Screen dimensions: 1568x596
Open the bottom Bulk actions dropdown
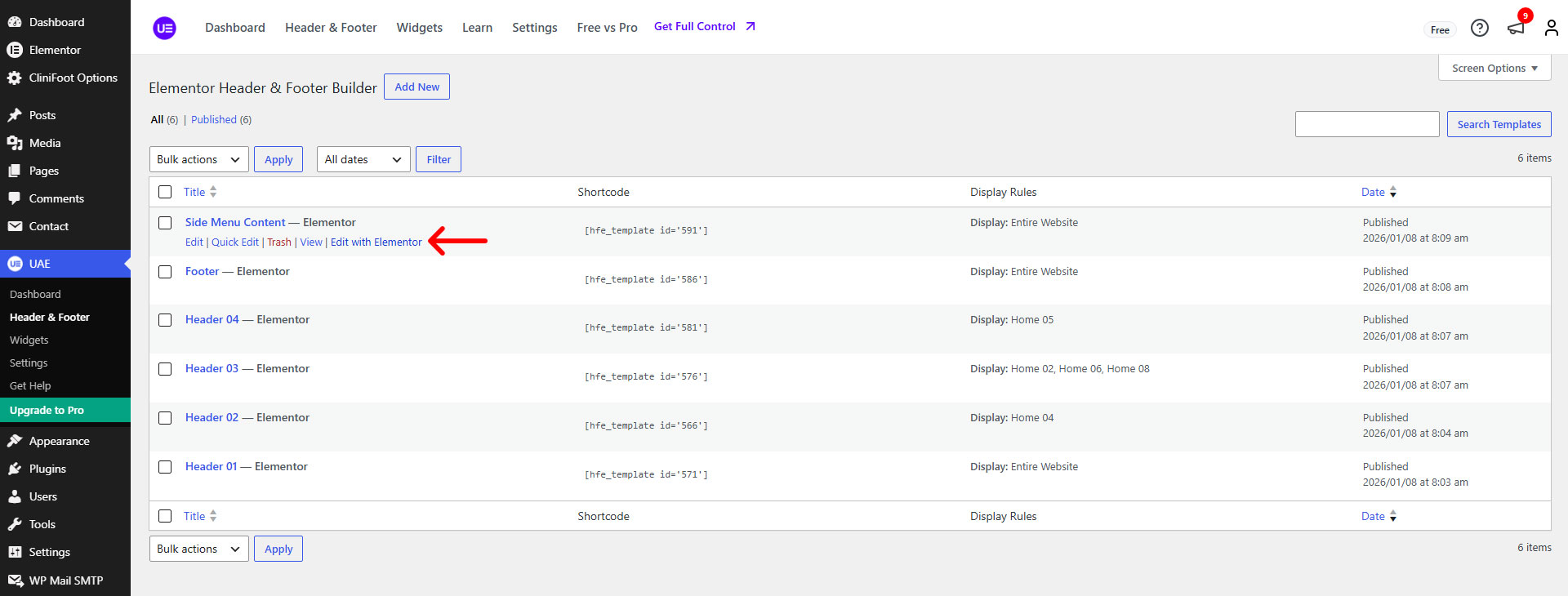(199, 549)
